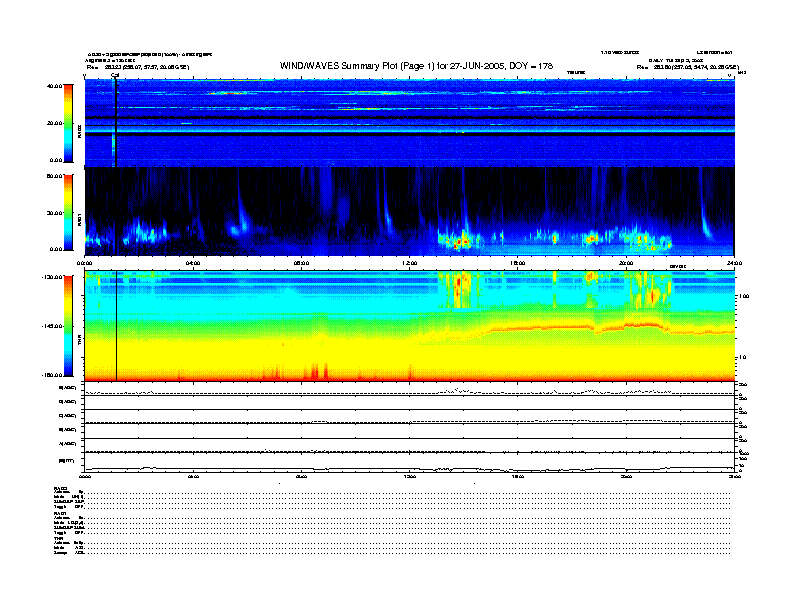Viewport: 792px width, 612px height.
Task: Click the 60.00 label on RAD1 scale
Action: [54, 176]
